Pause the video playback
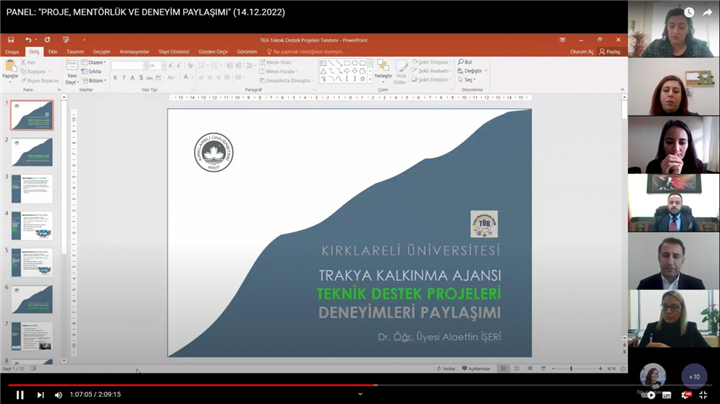Image resolution: width=720 pixels, height=404 pixels. coord(20,395)
